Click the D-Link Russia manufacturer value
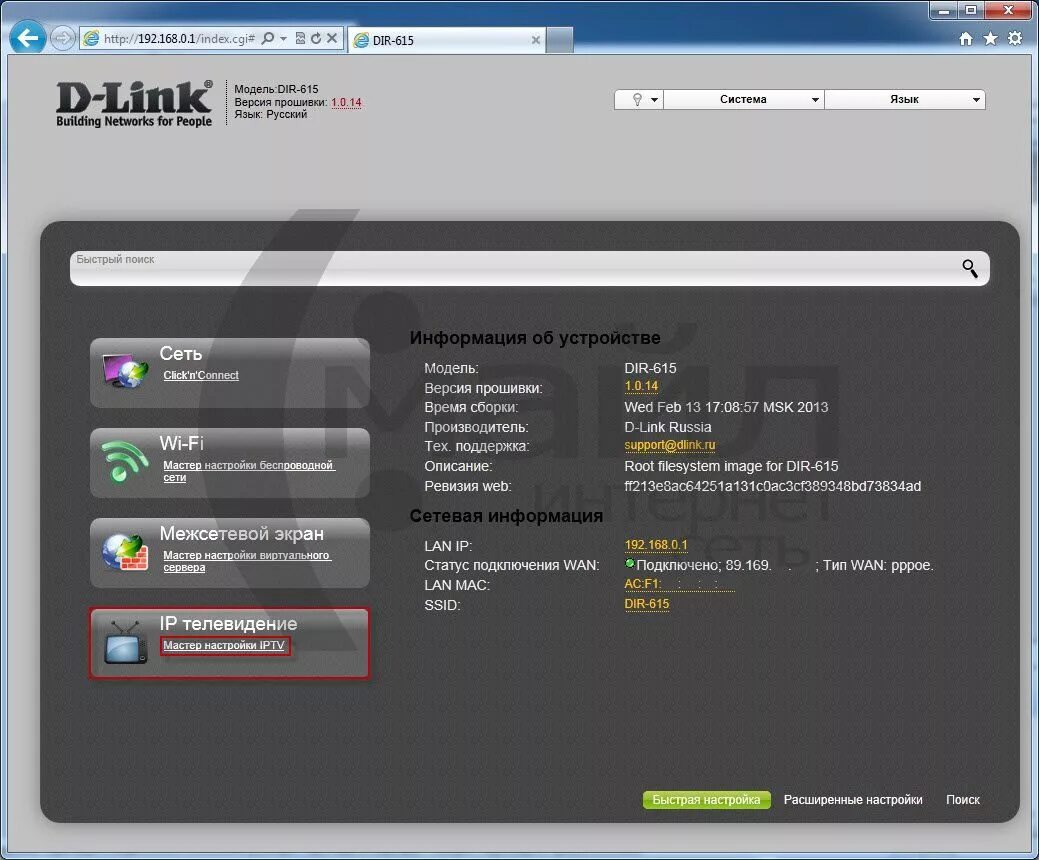 pyautogui.click(x=668, y=427)
